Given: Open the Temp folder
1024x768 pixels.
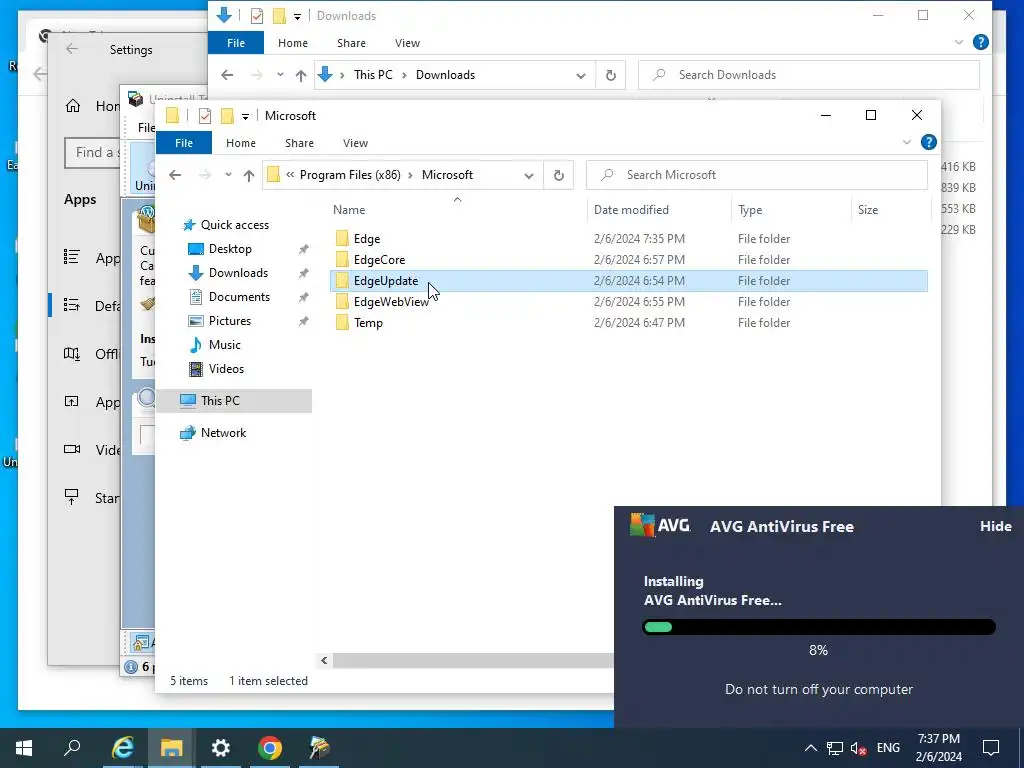Looking at the screenshot, I should (x=368, y=323).
